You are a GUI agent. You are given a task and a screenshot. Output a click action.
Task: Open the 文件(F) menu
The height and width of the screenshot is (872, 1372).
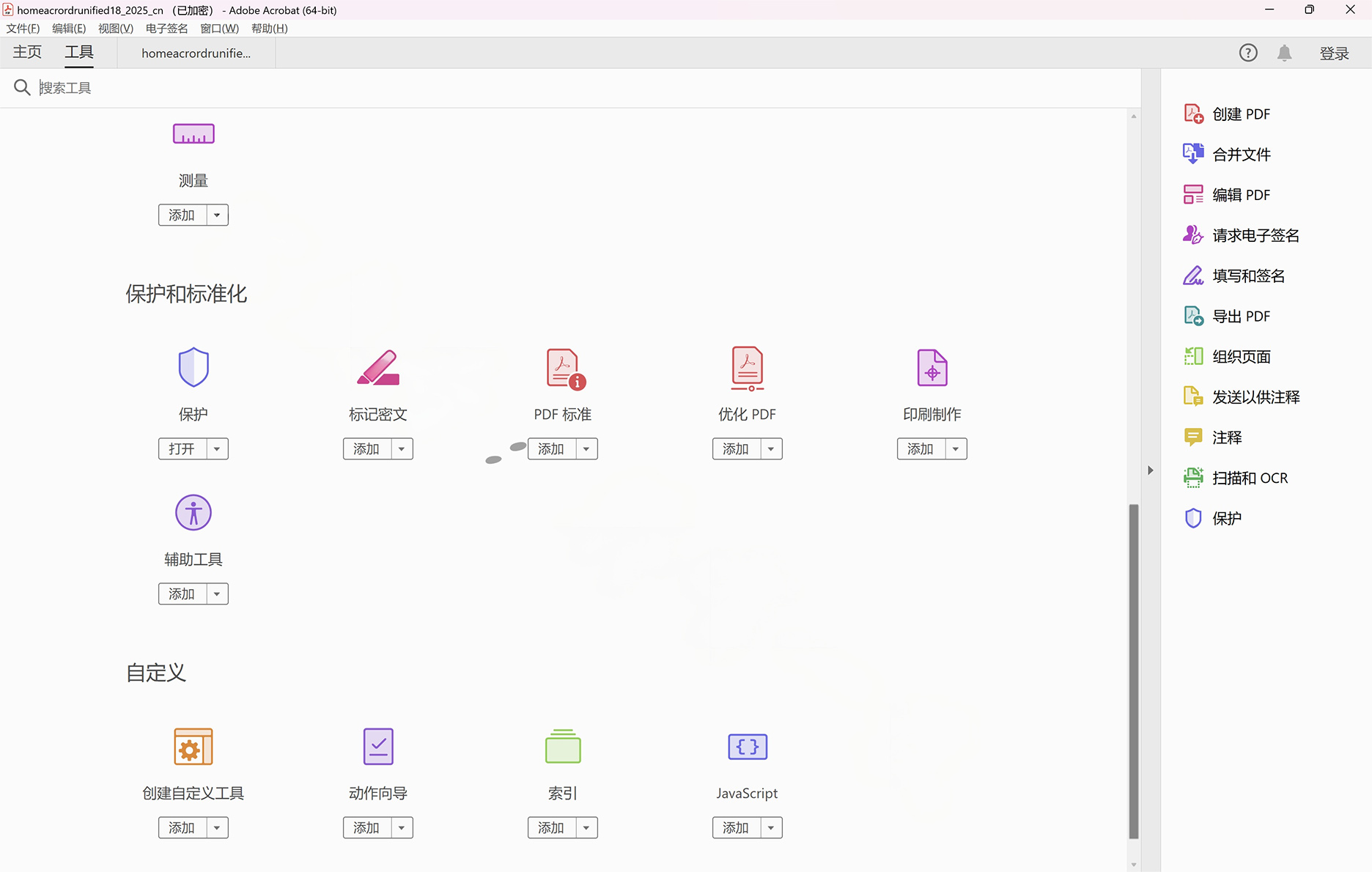(23, 29)
